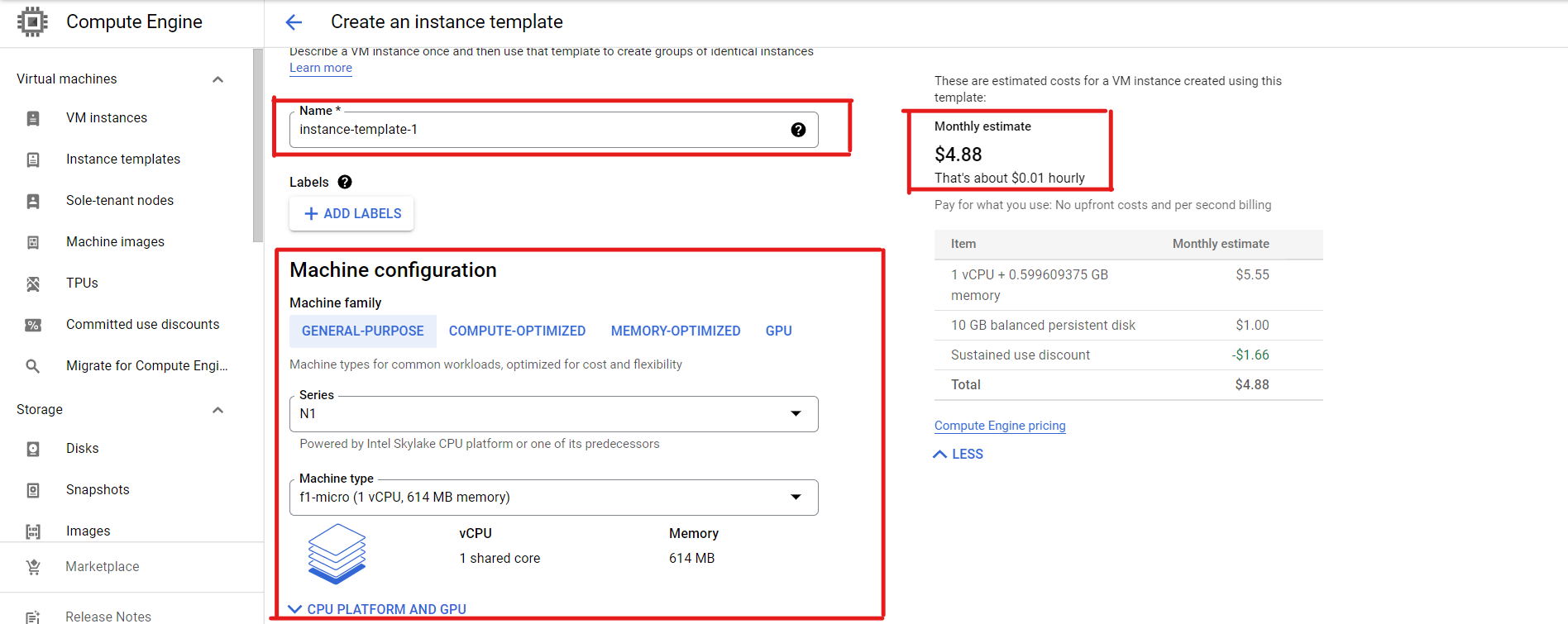
Task: Open the Machine type f1-micro dropdown
Action: (554, 498)
